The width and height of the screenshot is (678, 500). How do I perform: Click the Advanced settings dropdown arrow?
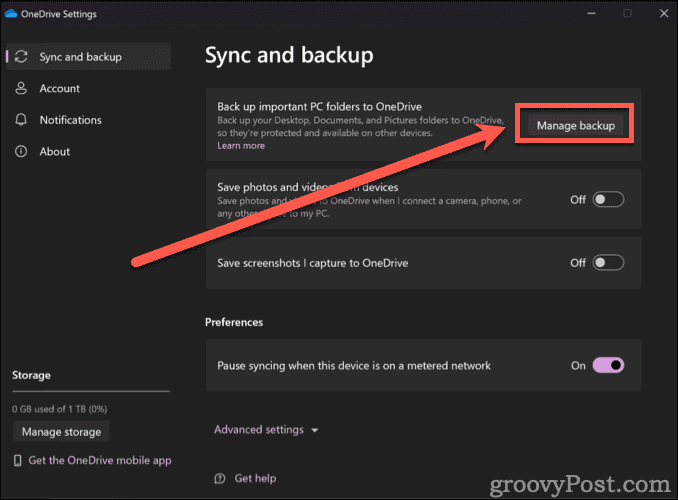tap(315, 430)
